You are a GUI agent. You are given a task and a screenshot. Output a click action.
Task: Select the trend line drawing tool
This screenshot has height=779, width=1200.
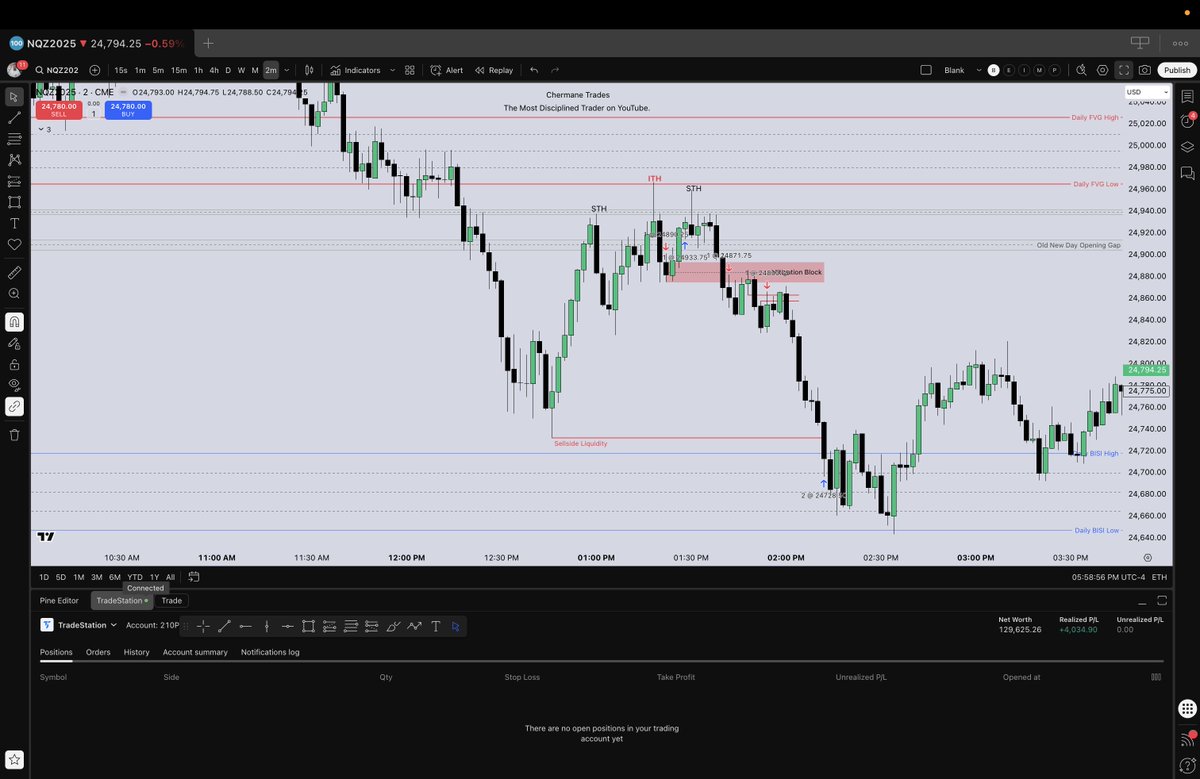tap(14, 118)
